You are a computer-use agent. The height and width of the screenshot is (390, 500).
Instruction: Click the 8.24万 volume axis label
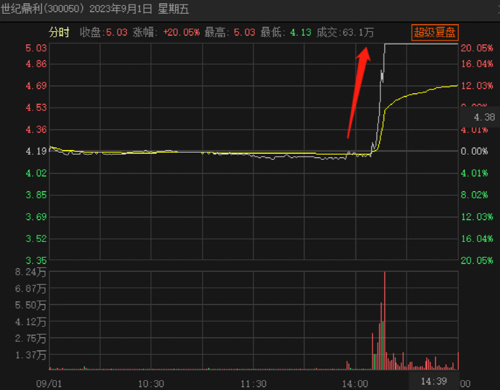[30, 272]
